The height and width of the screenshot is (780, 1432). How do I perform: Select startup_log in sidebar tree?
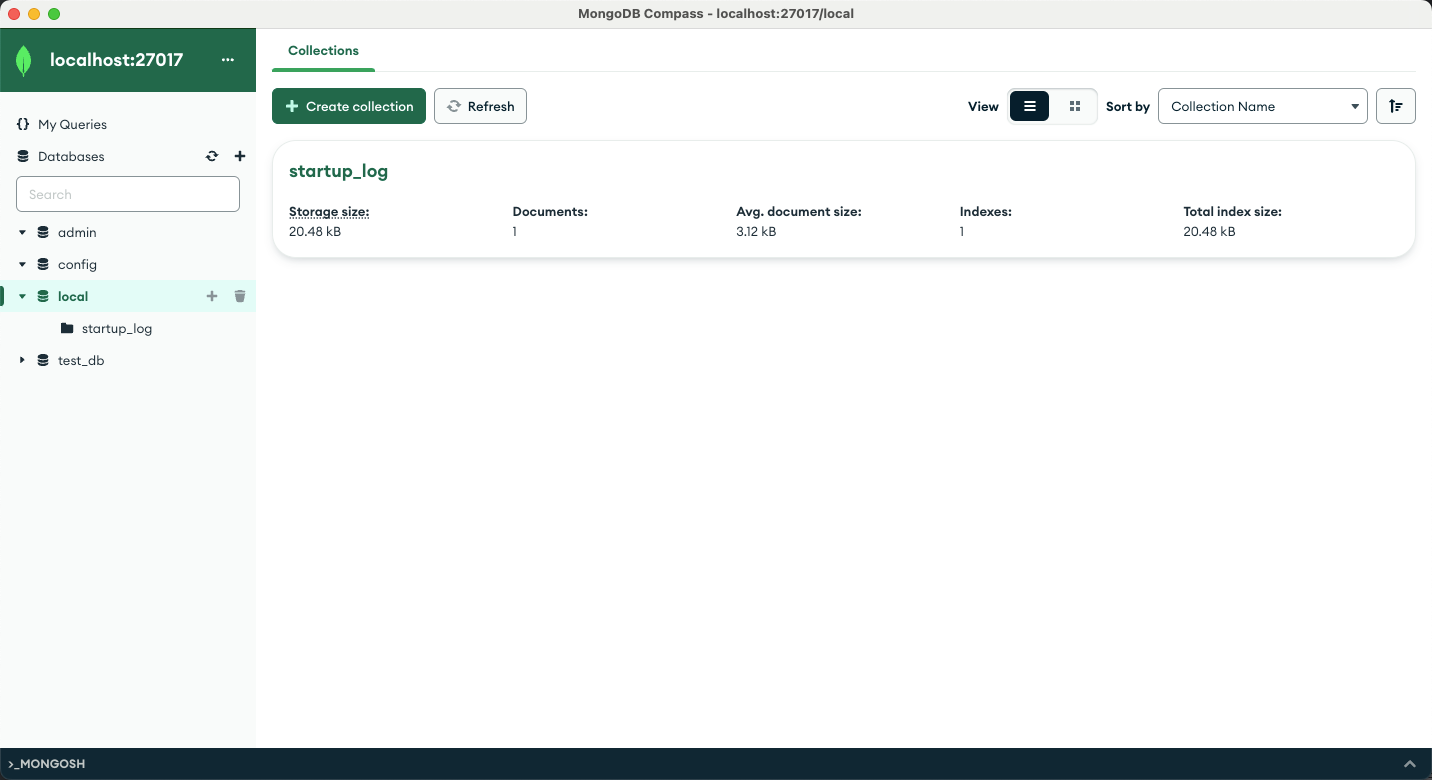point(117,329)
